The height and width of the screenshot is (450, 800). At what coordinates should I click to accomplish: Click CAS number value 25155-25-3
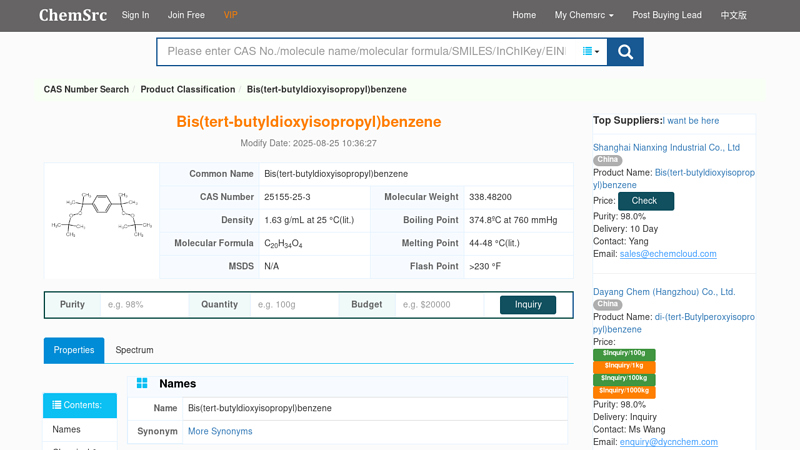[287, 197]
